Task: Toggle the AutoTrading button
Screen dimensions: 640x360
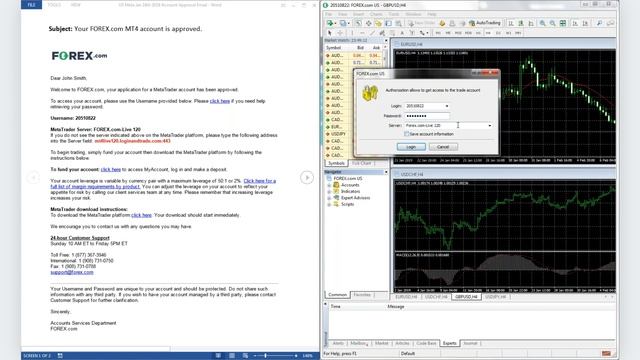Action: pos(484,23)
